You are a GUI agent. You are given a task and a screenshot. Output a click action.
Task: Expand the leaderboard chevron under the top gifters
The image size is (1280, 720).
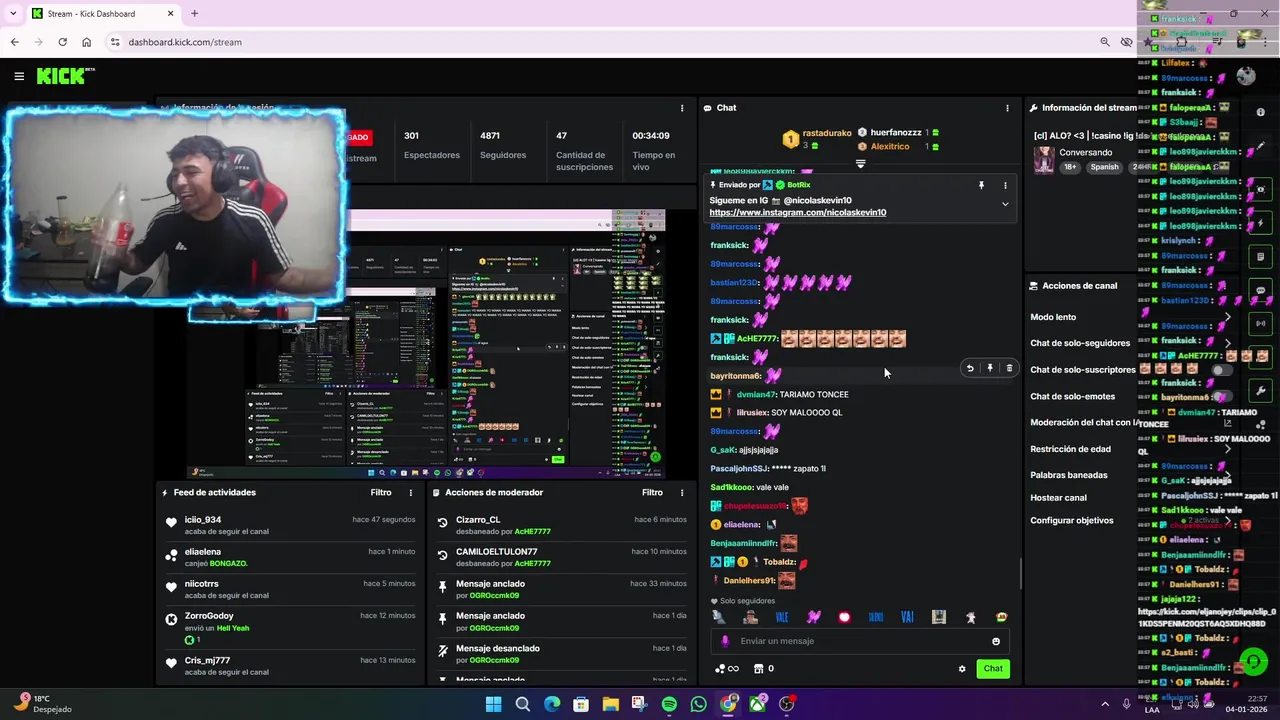pos(860,163)
